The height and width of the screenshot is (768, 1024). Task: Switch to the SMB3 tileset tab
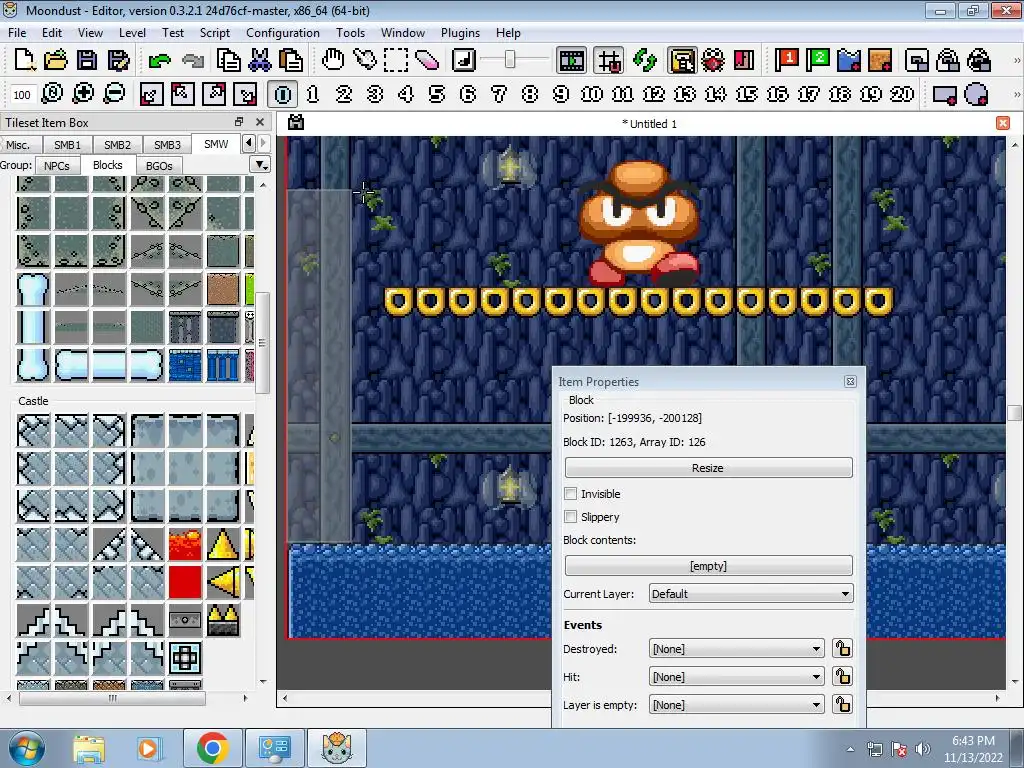[x=167, y=145]
